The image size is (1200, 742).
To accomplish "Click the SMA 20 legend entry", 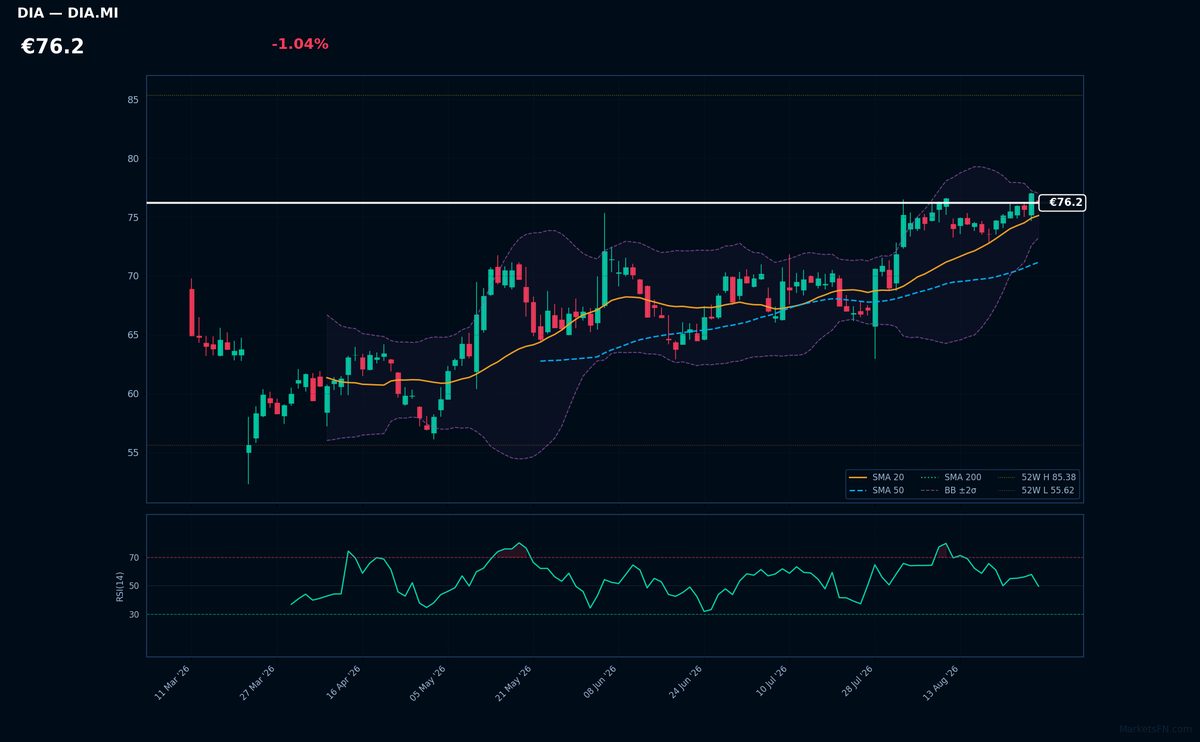I will coord(877,478).
